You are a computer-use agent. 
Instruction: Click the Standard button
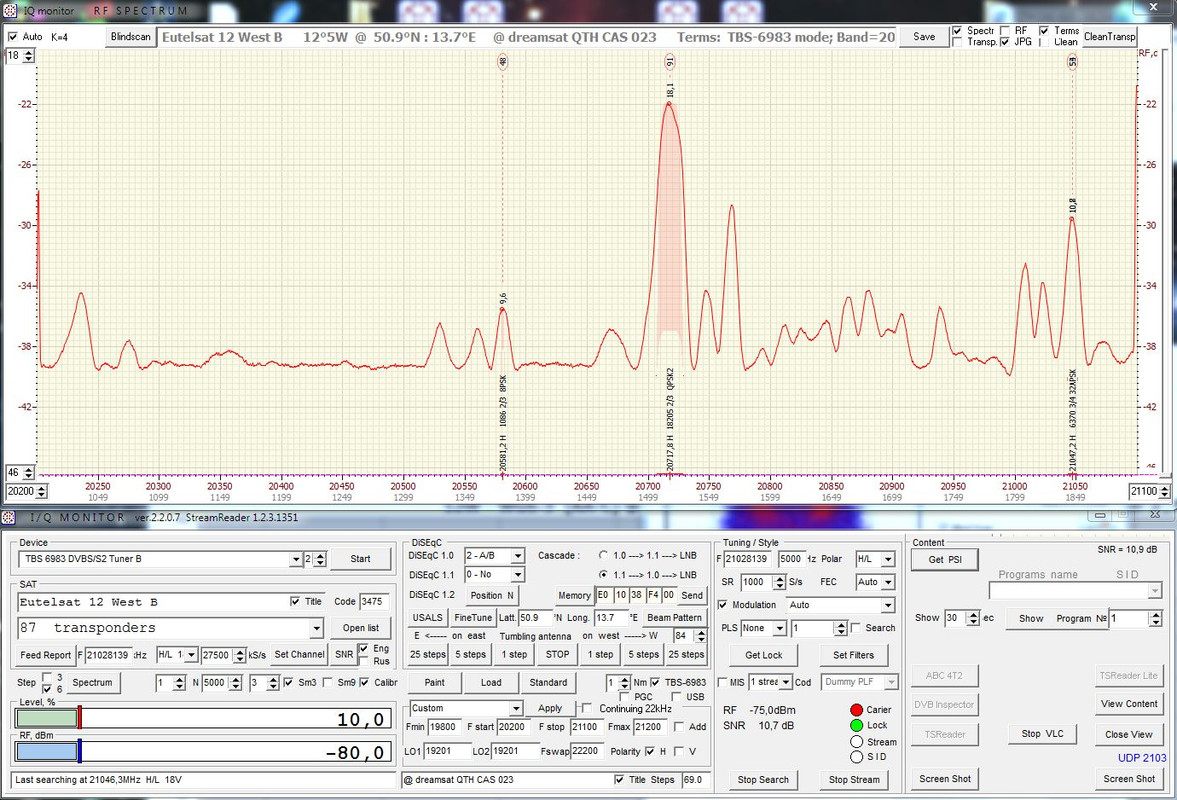[x=548, y=683]
